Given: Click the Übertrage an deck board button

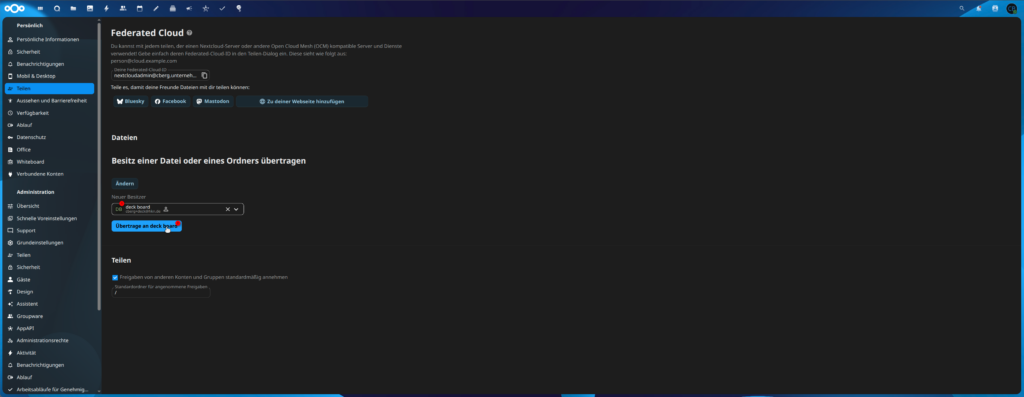Looking at the screenshot, I should click(146, 226).
